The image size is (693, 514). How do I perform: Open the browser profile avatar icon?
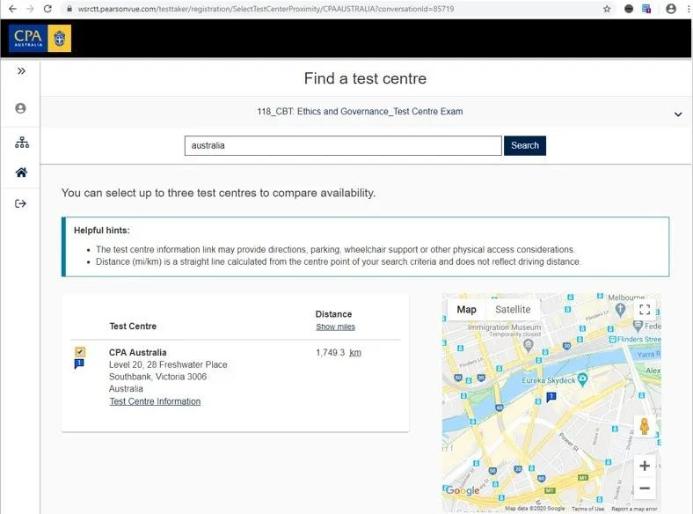click(670, 9)
